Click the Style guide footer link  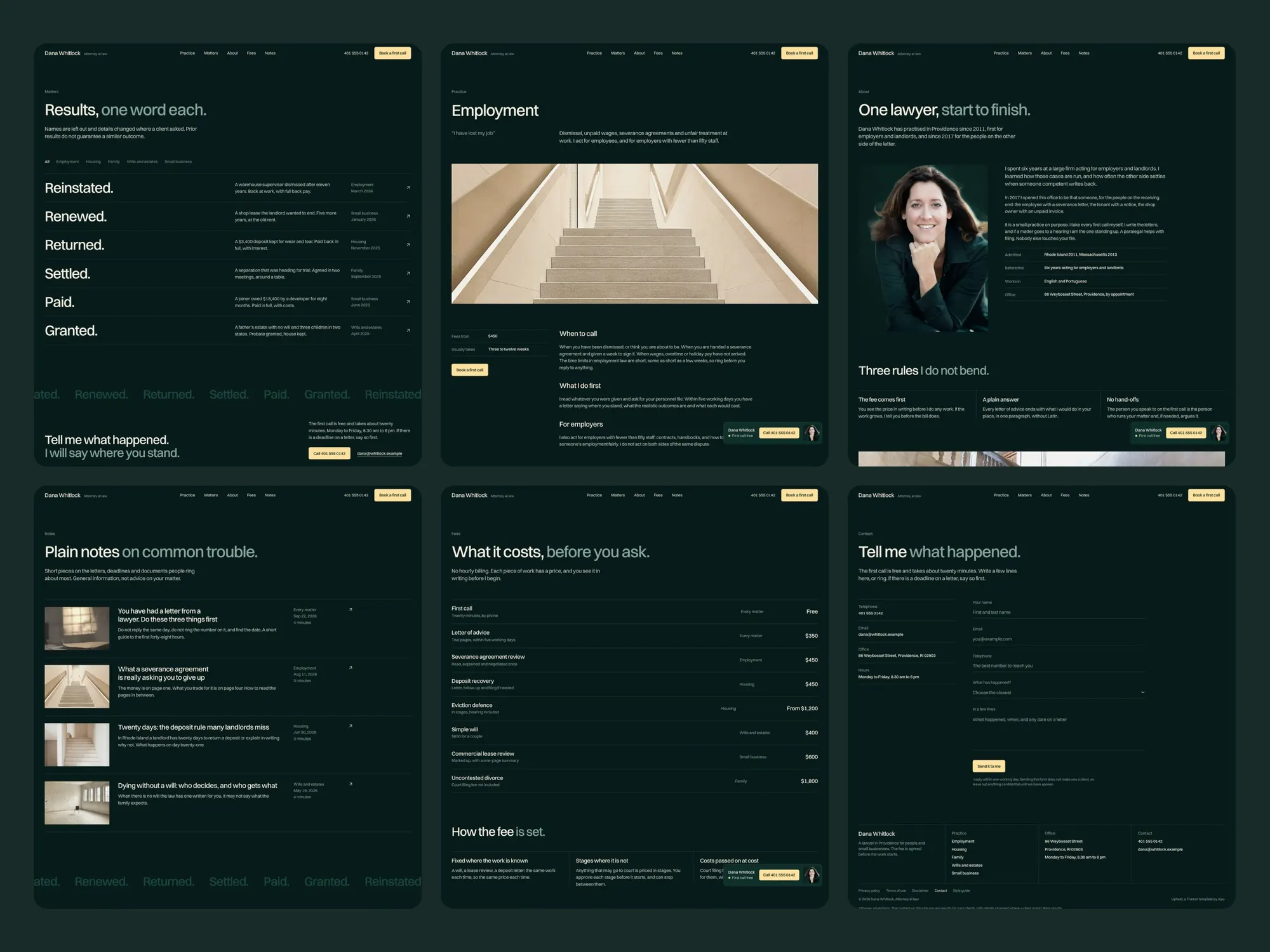(961, 890)
